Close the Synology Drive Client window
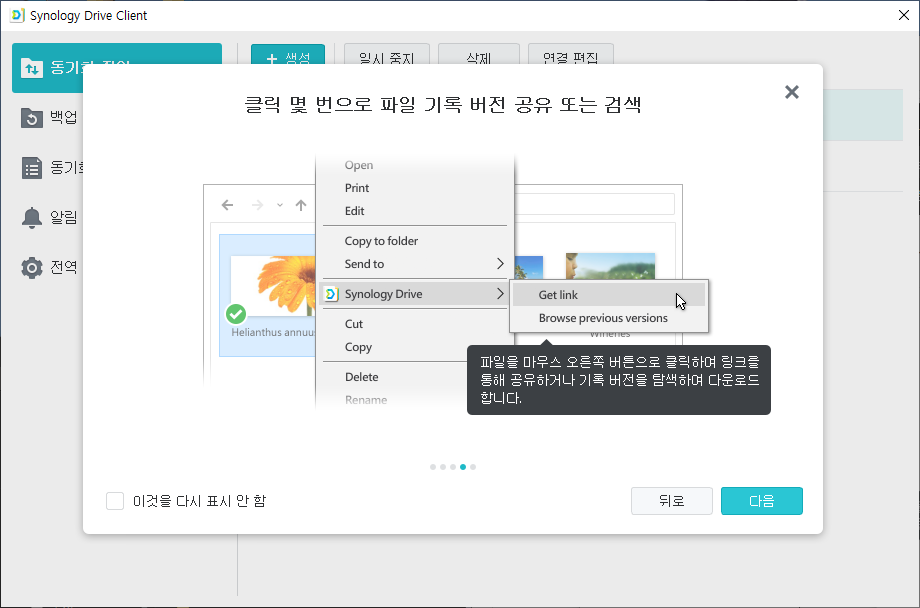Viewport: 920px width, 608px height. pyautogui.click(x=904, y=15)
